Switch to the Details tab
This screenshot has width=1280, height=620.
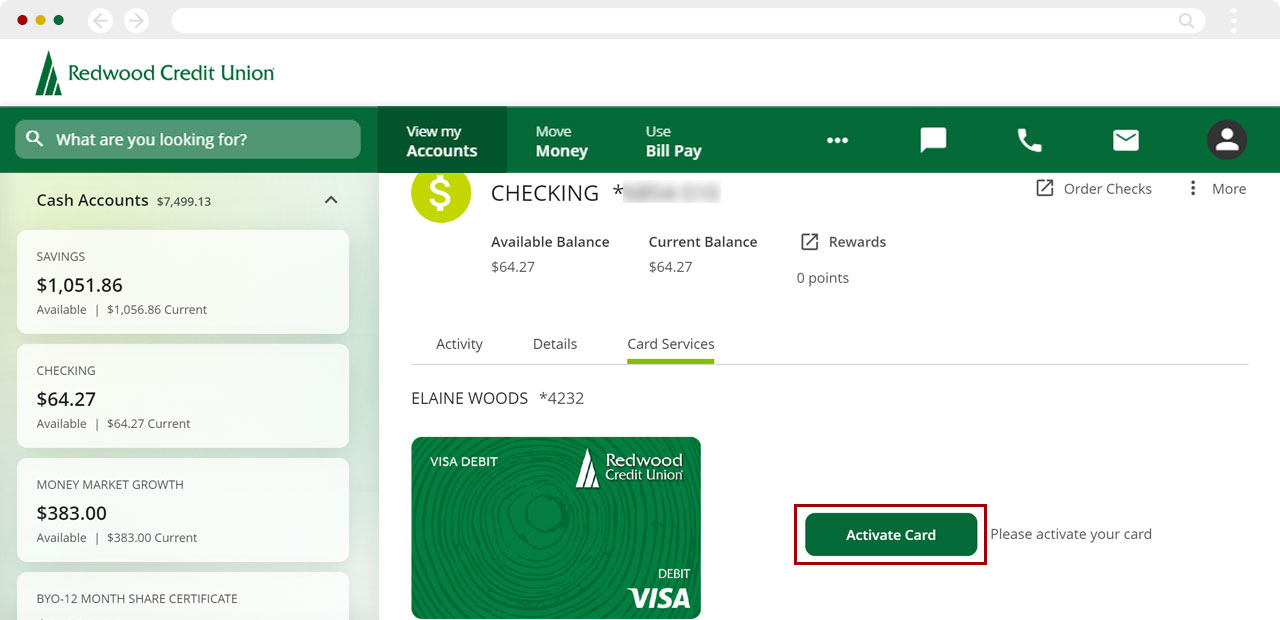click(555, 344)
